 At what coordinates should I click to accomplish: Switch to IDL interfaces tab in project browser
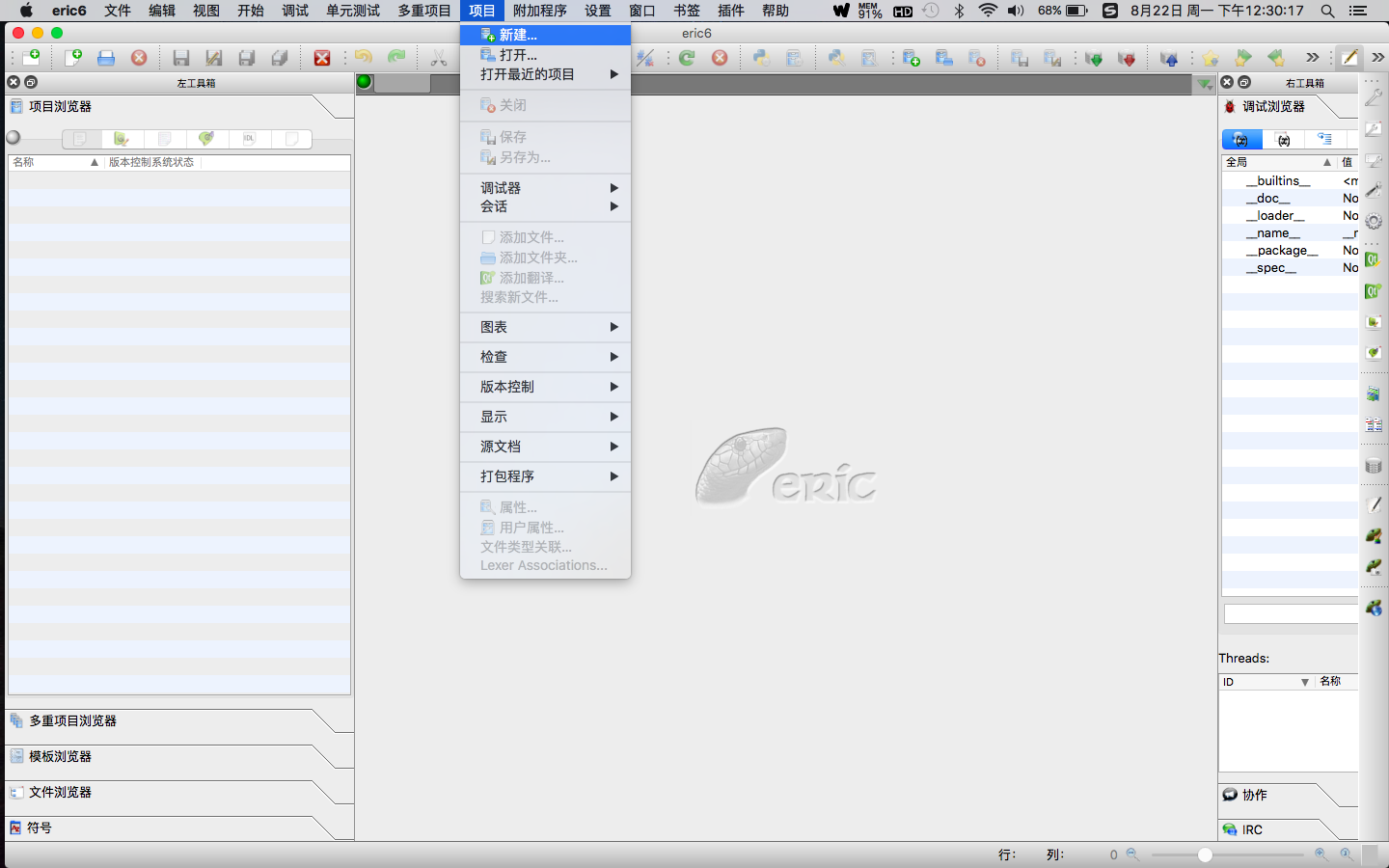coord(249,139)
